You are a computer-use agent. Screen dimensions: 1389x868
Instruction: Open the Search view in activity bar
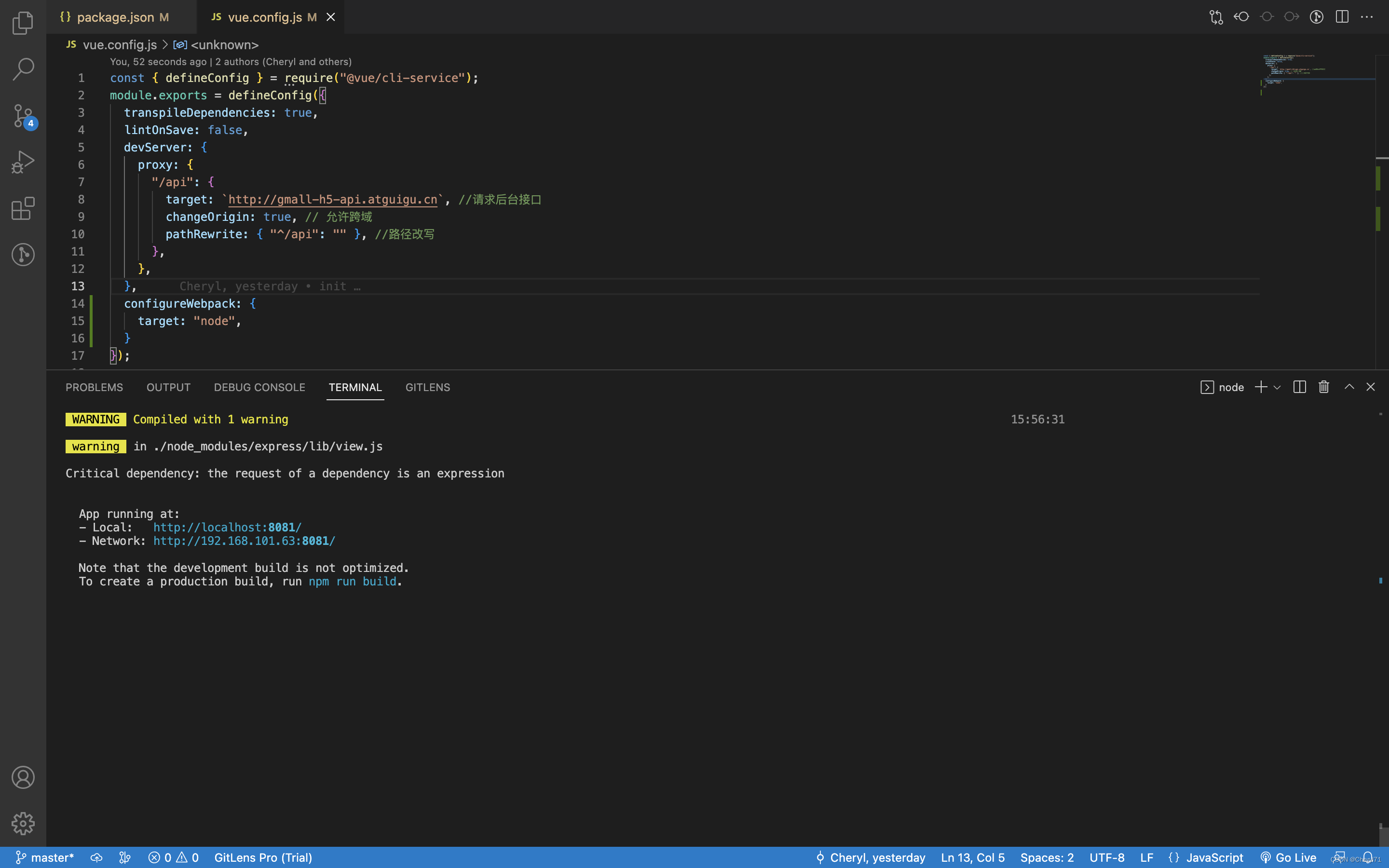(23, 69)
